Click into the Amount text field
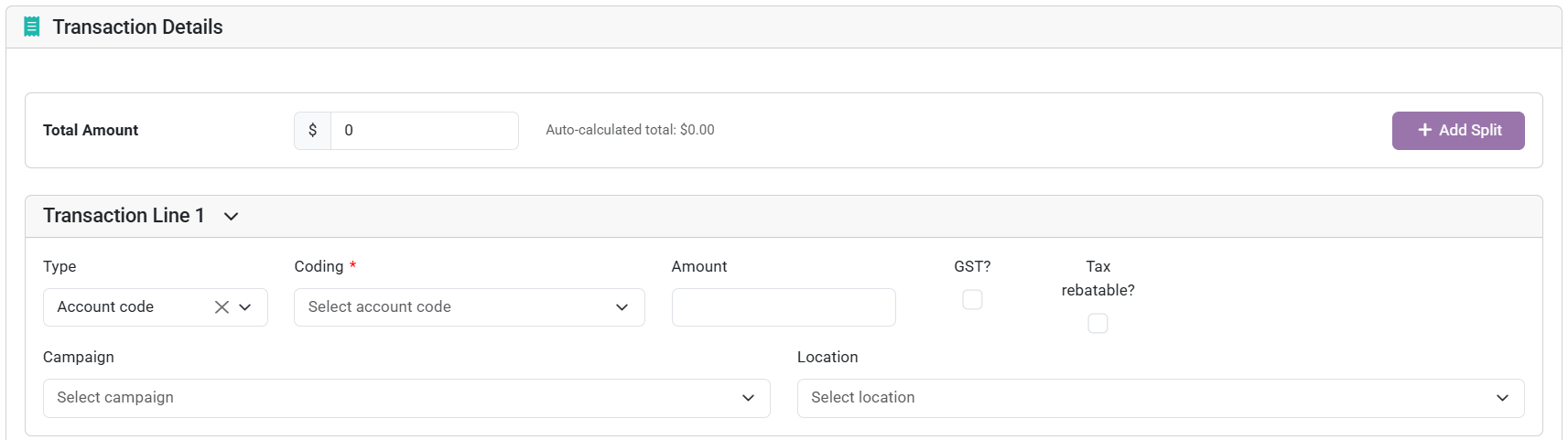Image resolution: width=1568 pixels, height=440 pixels. click(x=784, y=307)
